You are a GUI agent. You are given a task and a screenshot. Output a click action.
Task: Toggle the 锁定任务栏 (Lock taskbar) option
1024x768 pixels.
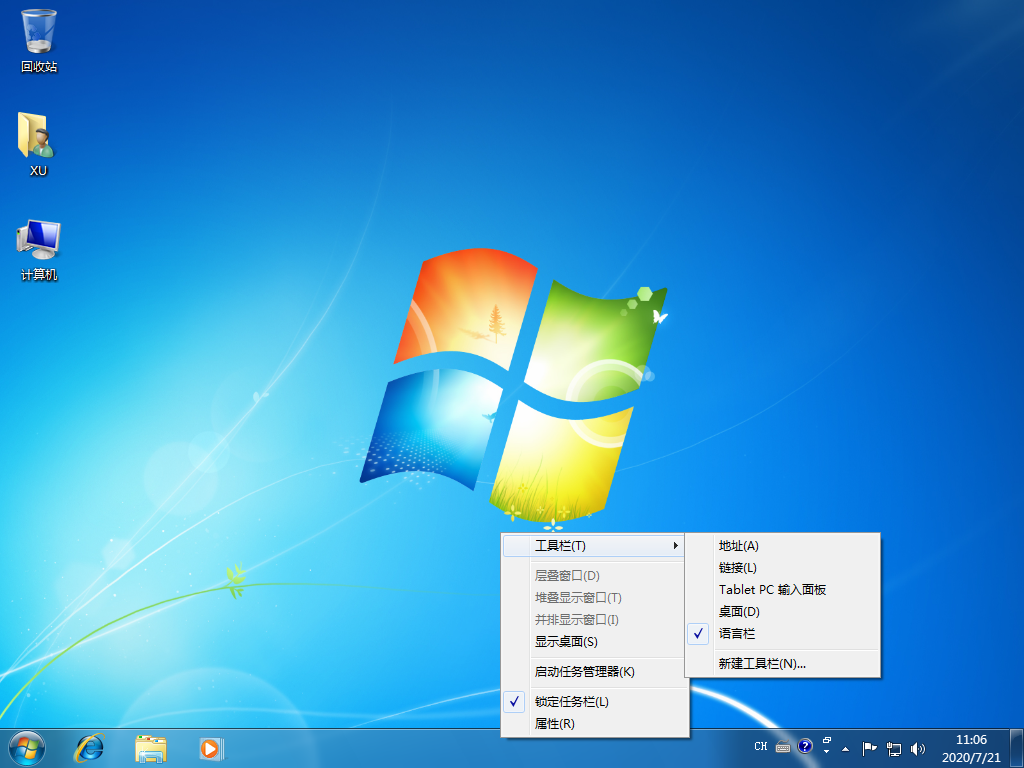coord(572,702)
